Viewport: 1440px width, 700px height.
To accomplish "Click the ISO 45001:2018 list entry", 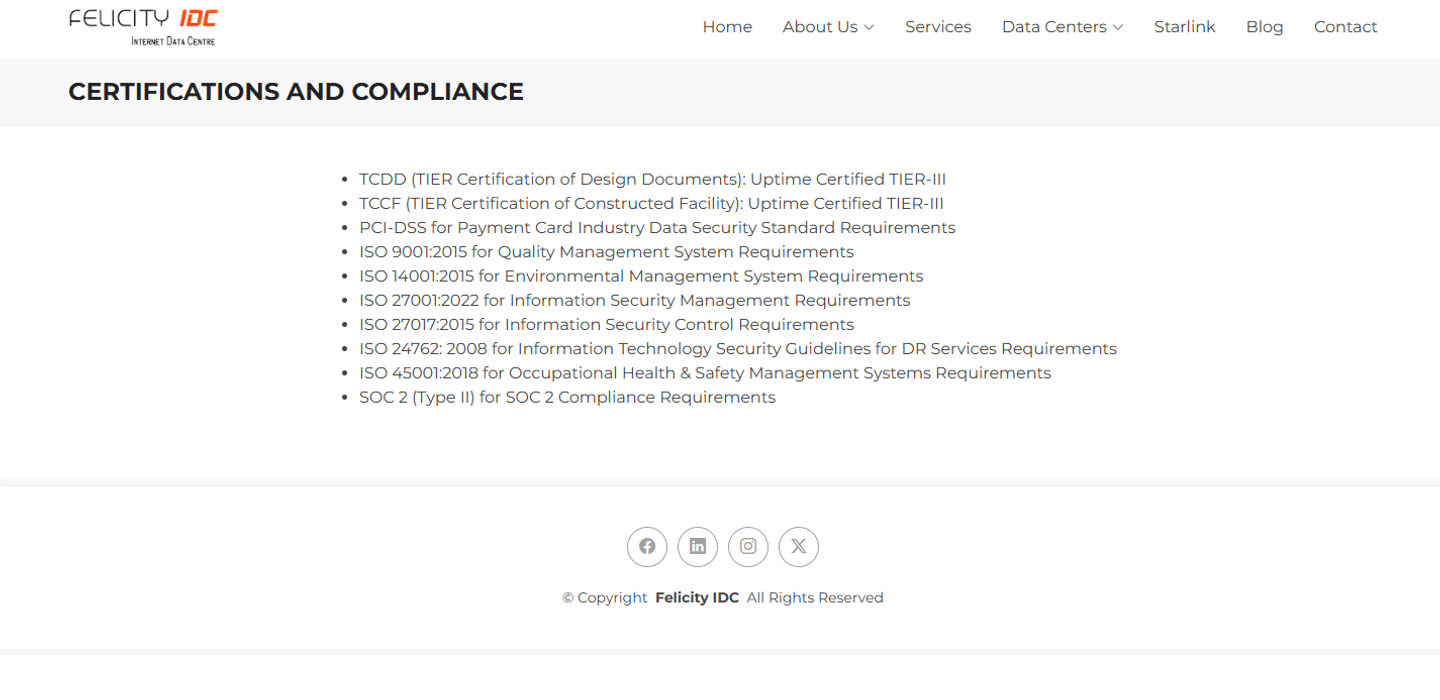I will (x=705, y=373).
